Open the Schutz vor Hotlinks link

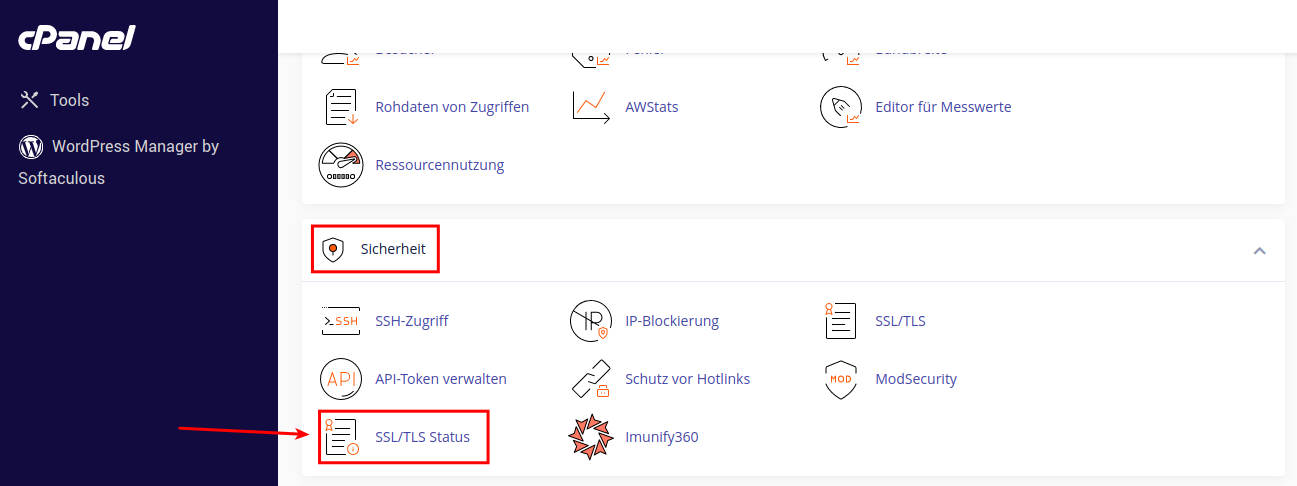tap(687, 379)
